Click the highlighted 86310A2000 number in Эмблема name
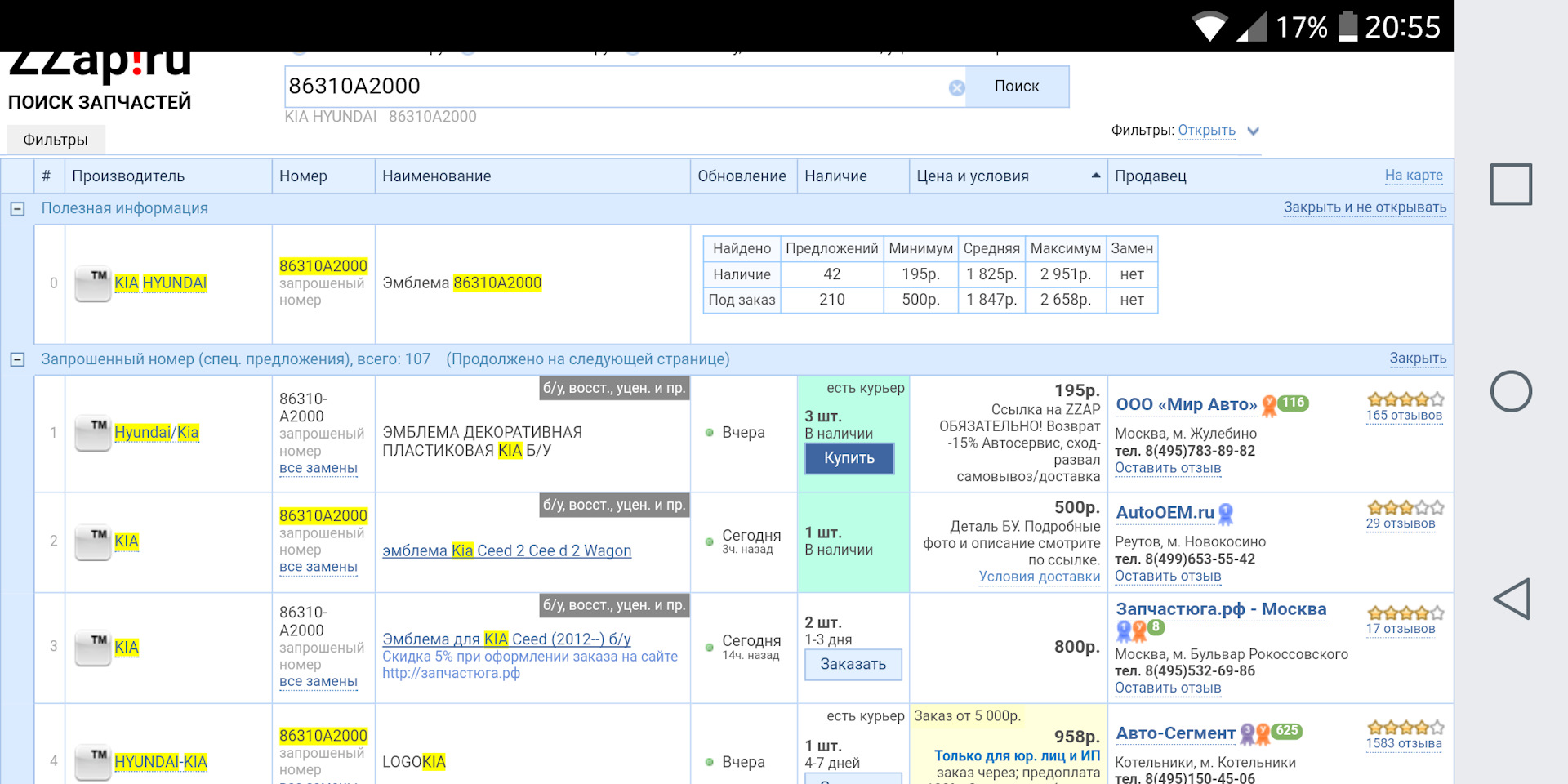The image size is (1568, 784). click(x=497, y=283)
